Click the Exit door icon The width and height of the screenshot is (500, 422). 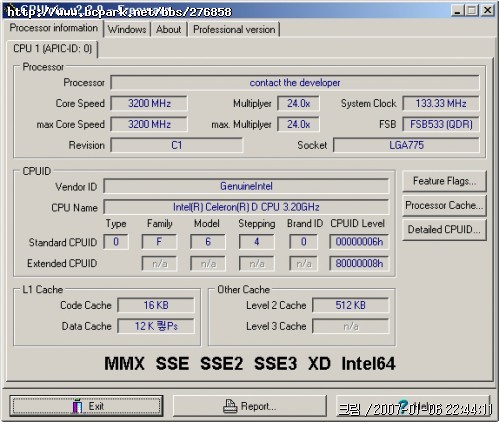coord(77,406)
